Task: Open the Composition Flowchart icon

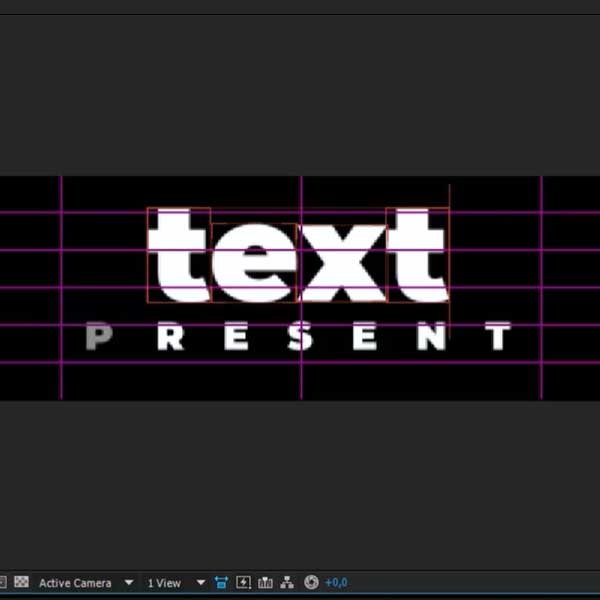Action: click(x=287, y=582)
